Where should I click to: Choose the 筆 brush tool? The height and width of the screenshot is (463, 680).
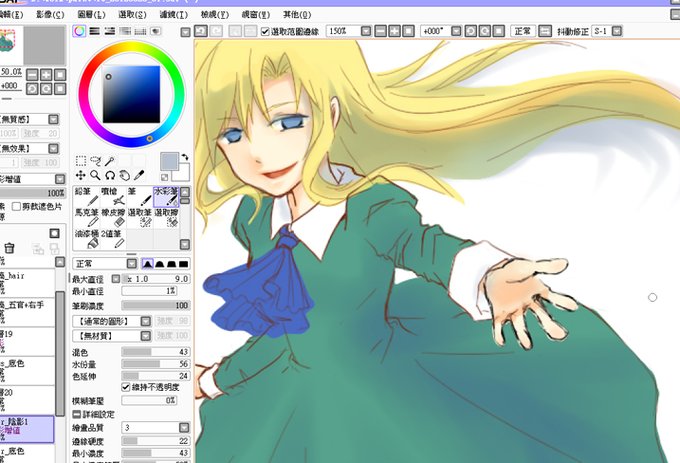140,197
